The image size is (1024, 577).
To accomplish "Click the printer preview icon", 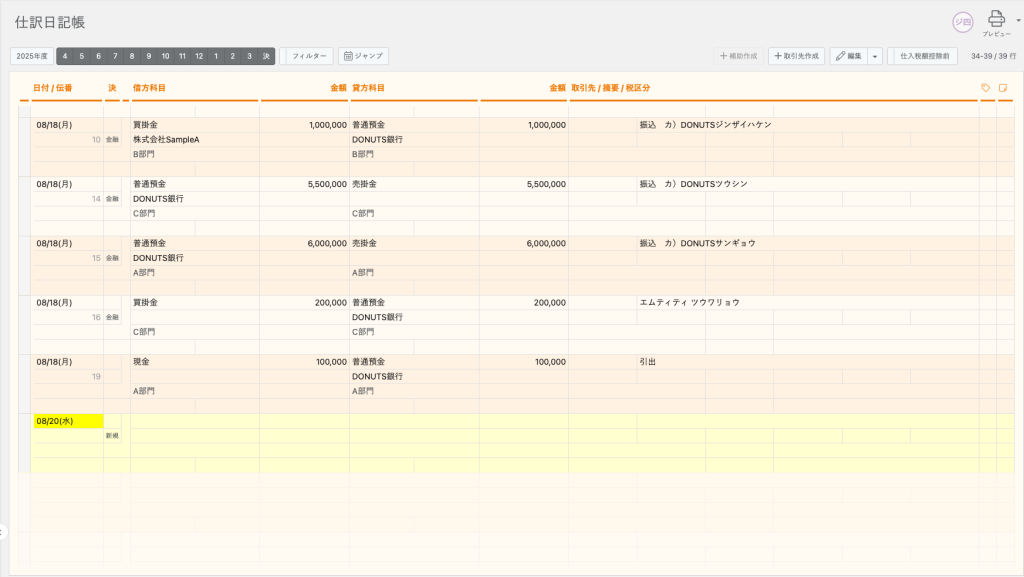I will (996, 19).
